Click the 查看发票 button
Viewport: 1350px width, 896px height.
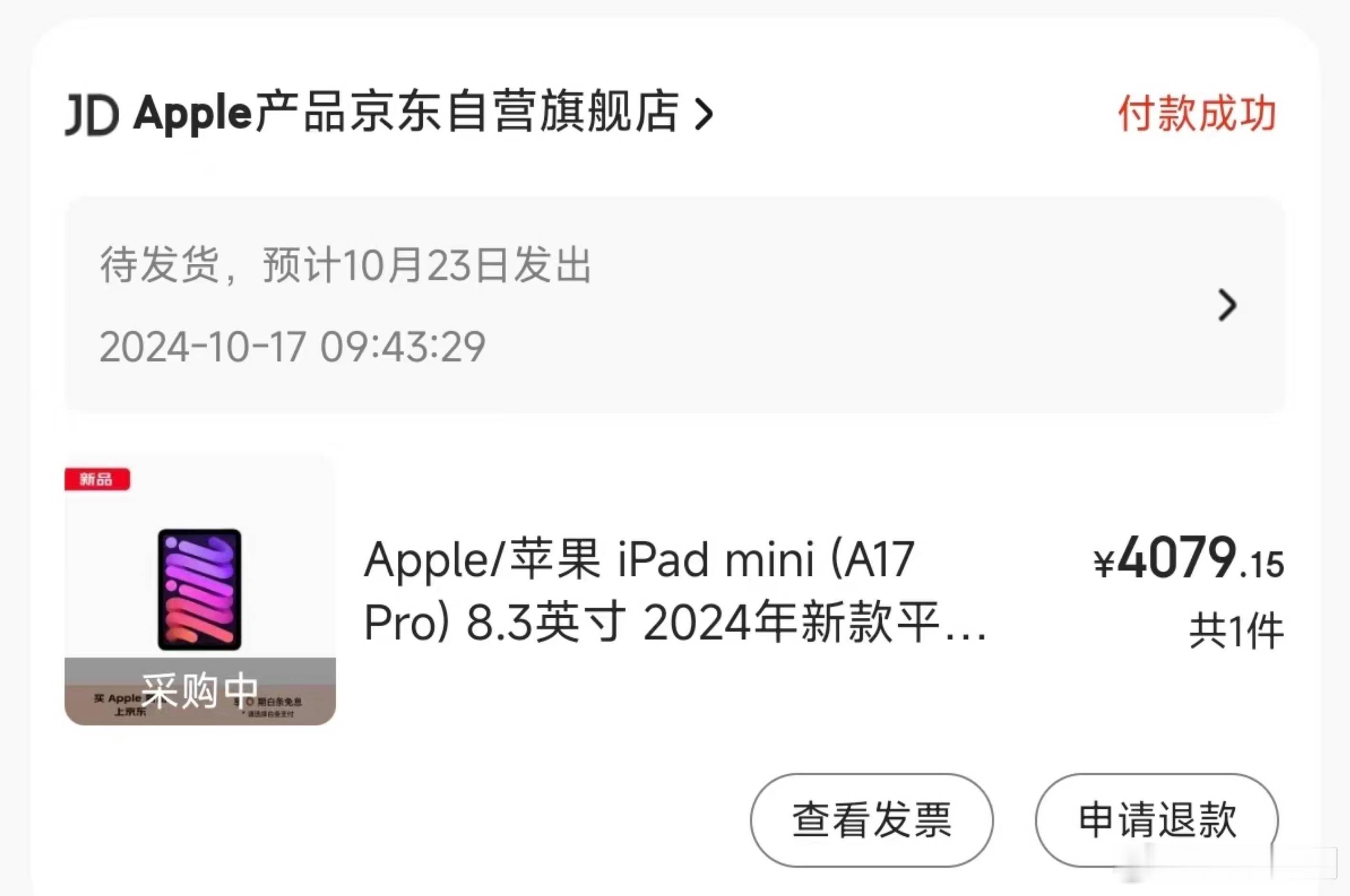point(872,820)
